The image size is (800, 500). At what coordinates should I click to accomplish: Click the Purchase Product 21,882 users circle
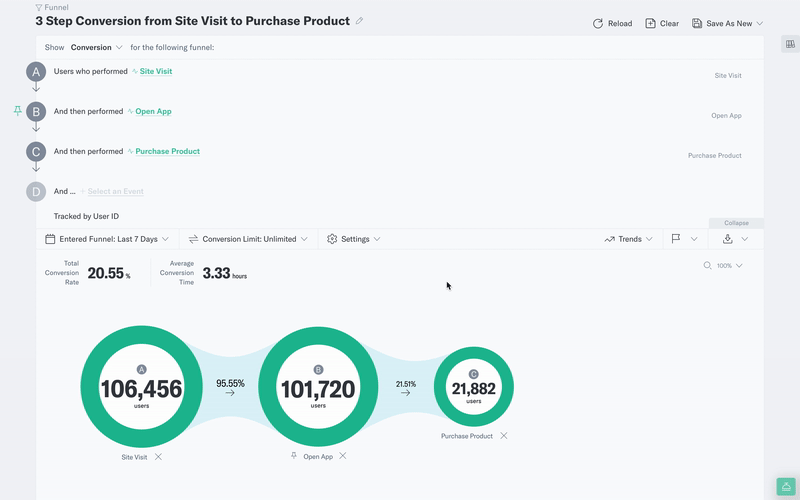(x=473, y=387)
